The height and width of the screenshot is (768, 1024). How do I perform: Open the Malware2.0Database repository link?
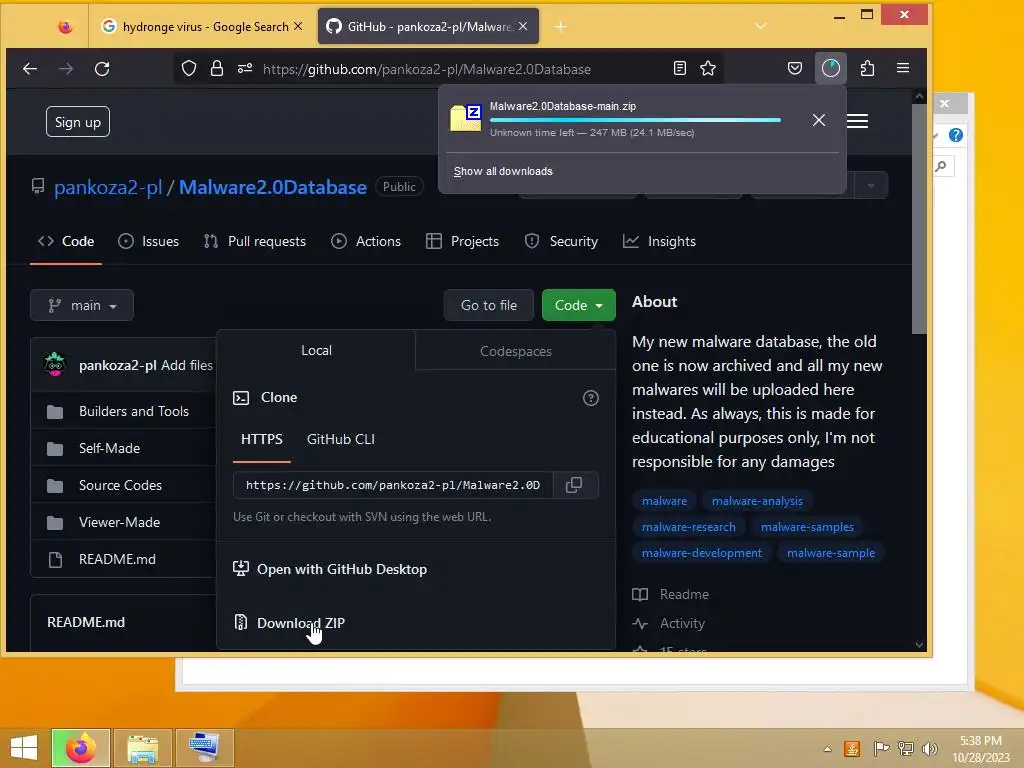(x=273, y=187)
